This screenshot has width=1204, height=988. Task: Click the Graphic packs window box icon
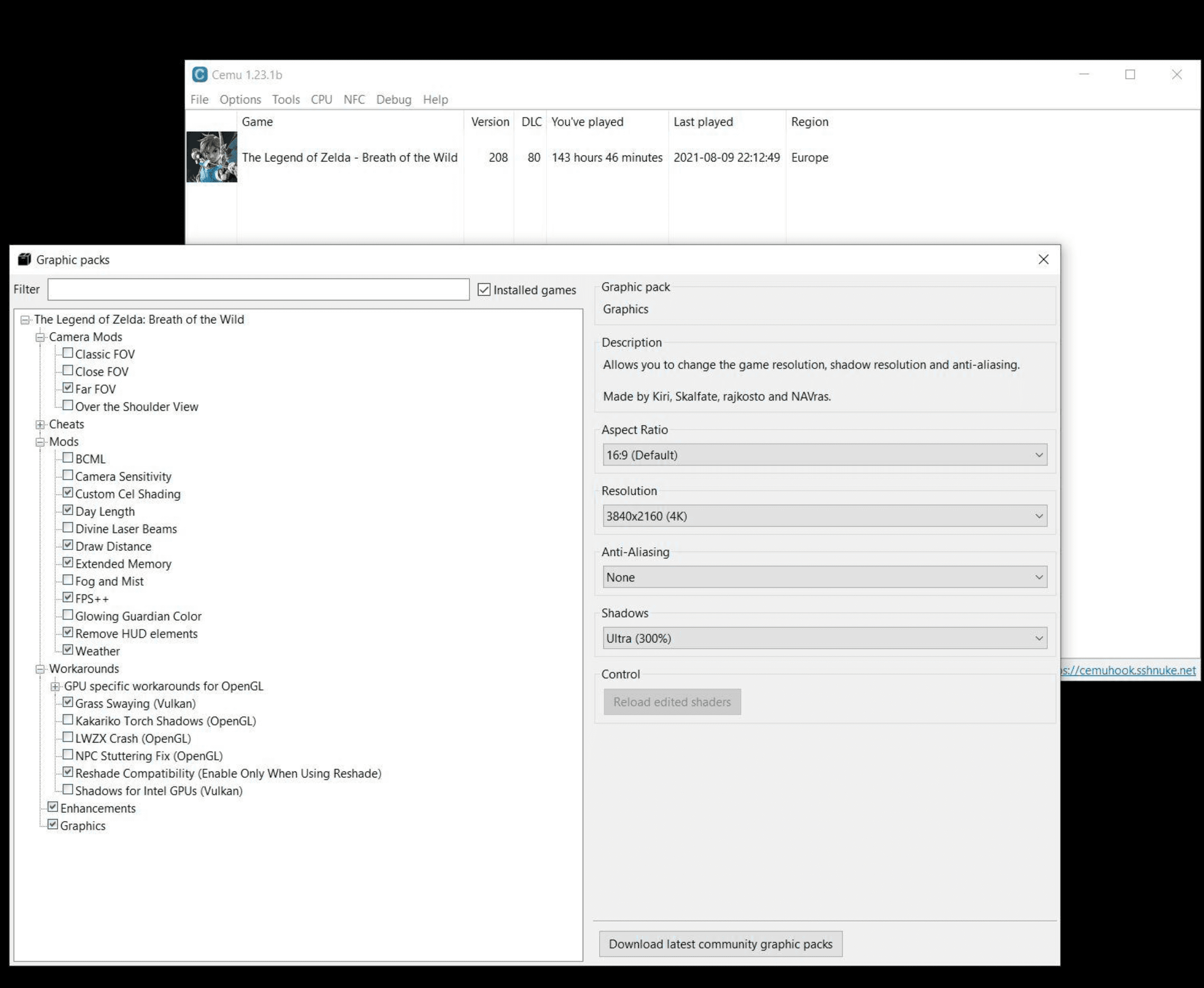[x=24, y=259]
